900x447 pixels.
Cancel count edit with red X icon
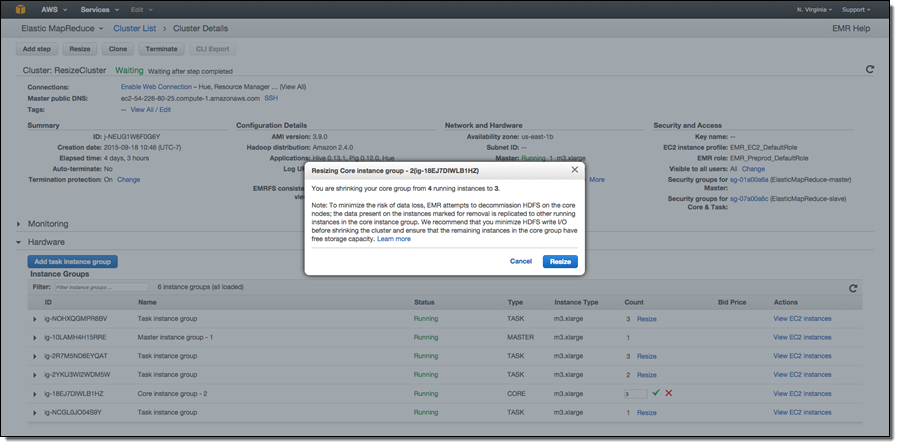click(668, 393)
